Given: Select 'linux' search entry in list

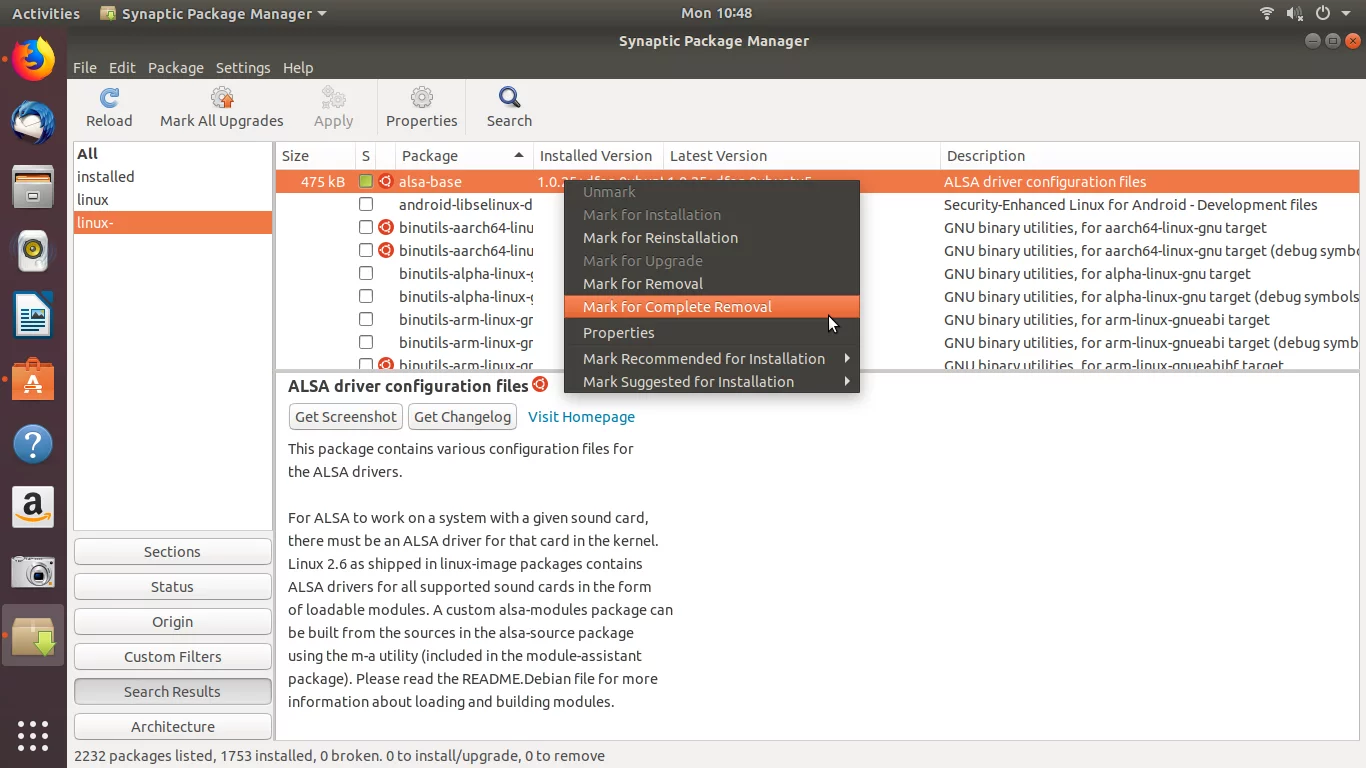Looking at the screenshot, I should [172, 200].
